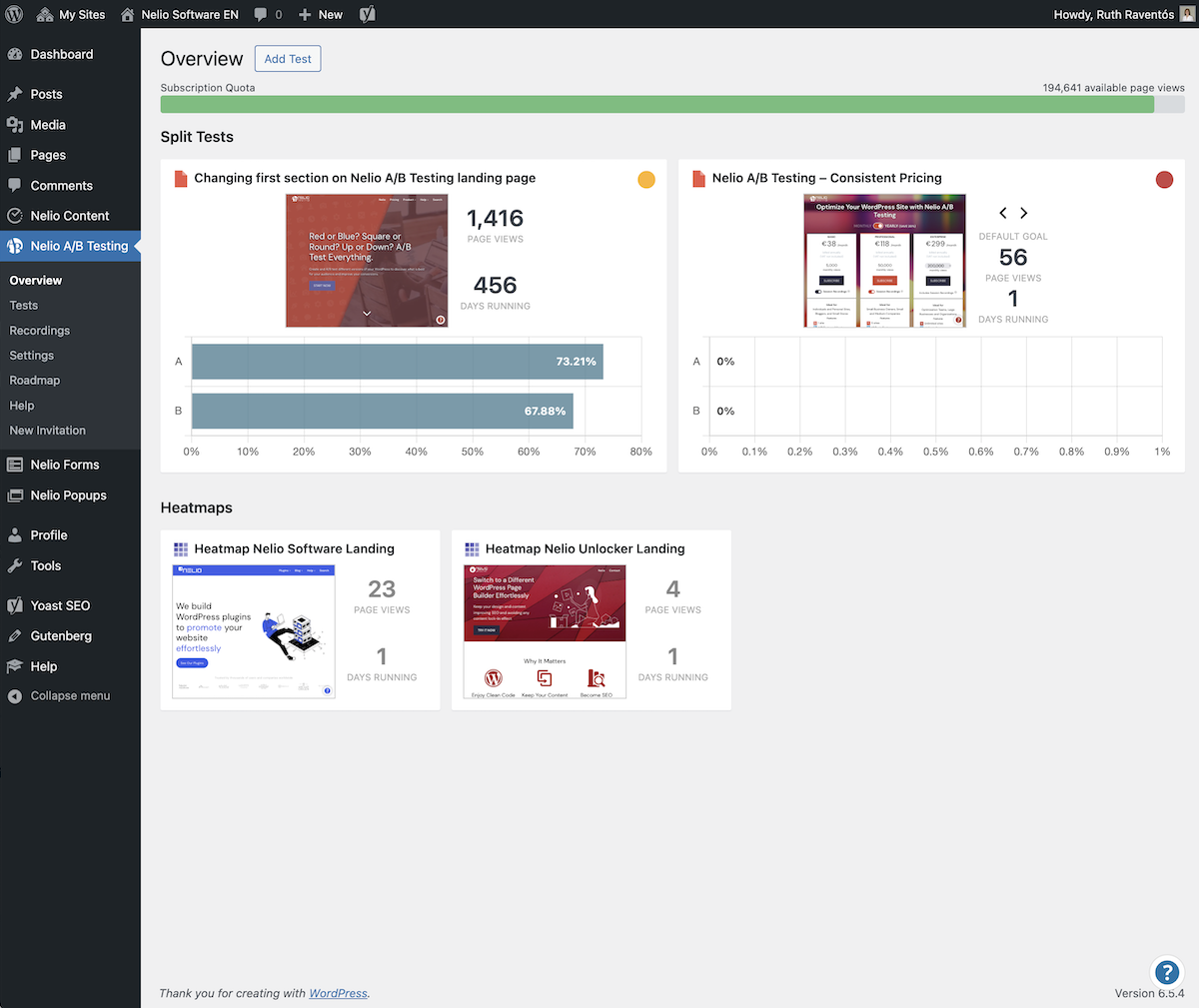Image resolution: width=1199 pixels, height=1008 pixels.
Task: Open the Howdy, Ruth Raventós account menu
Action: coord(1123,14)
